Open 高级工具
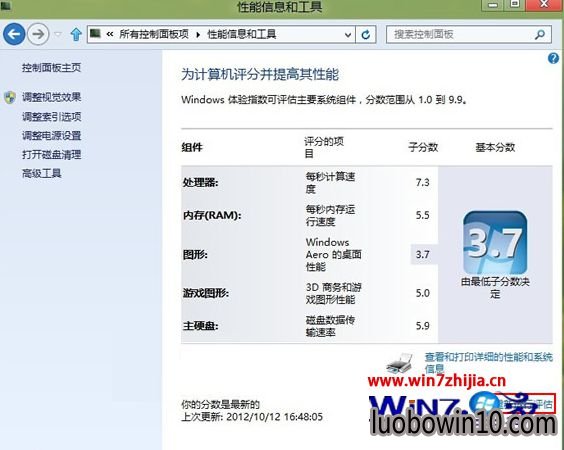The height and width of the screenshot is (450, 564). 41,174
